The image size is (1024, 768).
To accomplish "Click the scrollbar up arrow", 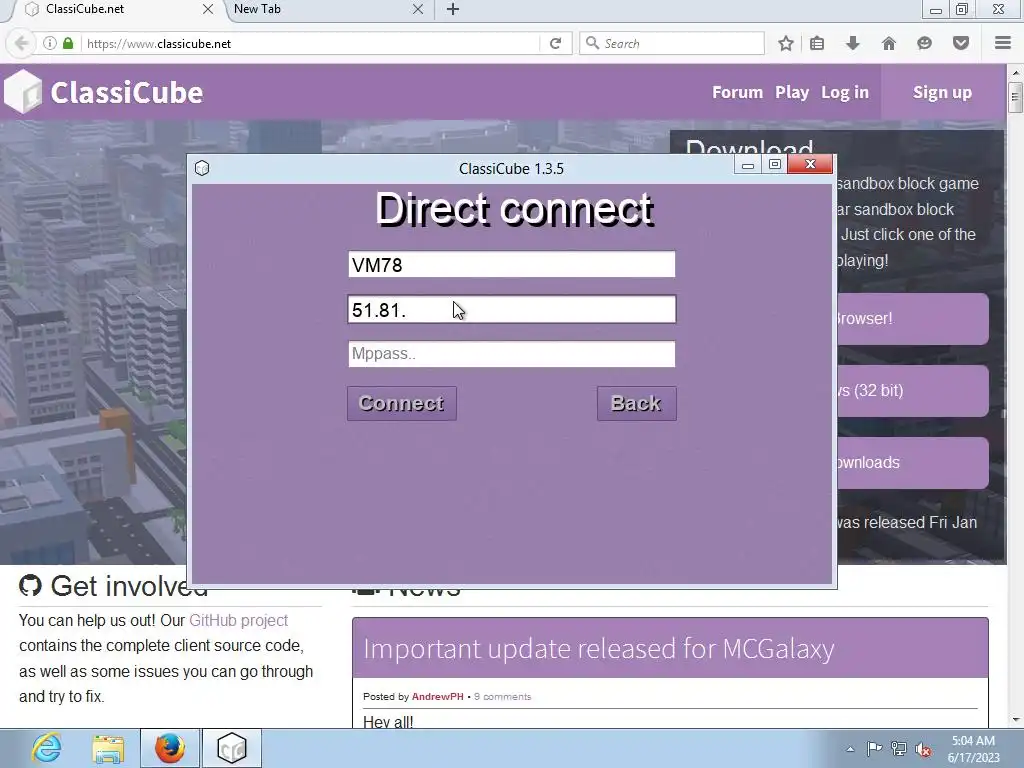I will click(1014, 71).
